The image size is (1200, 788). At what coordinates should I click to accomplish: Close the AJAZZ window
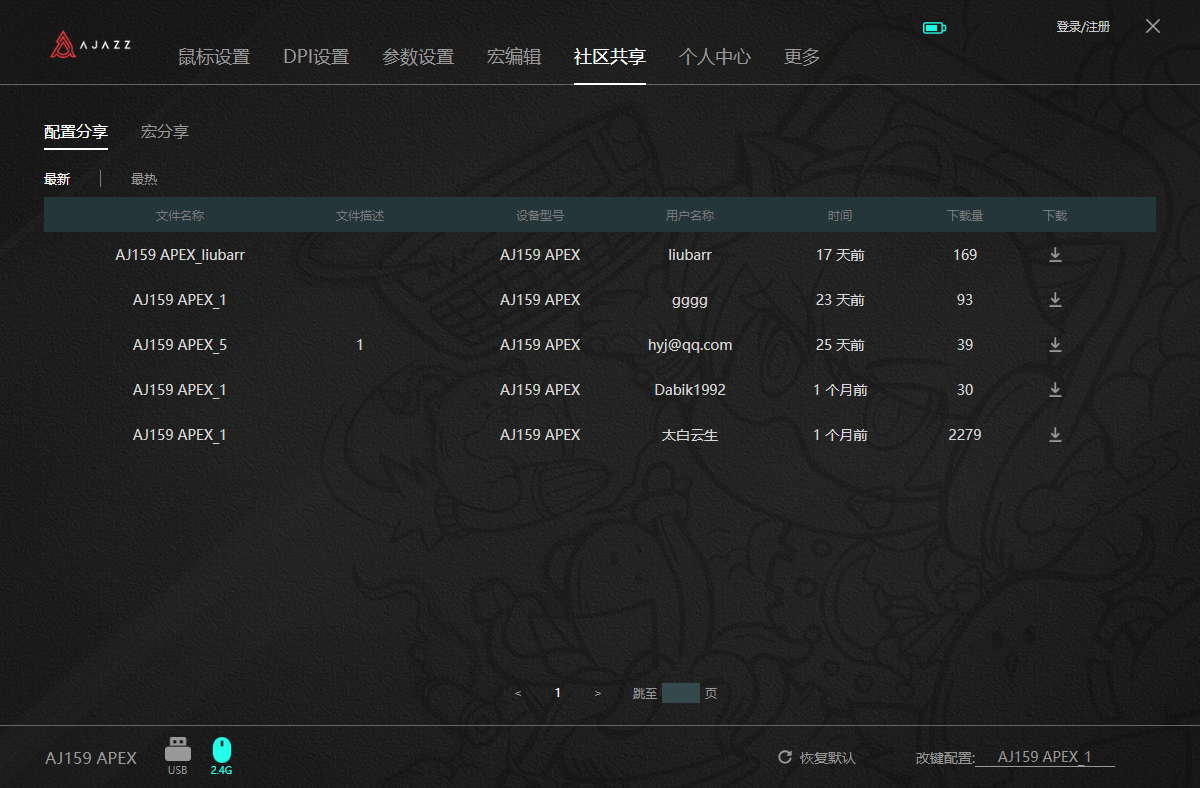pyautogui.click(x=1153, y=27)
